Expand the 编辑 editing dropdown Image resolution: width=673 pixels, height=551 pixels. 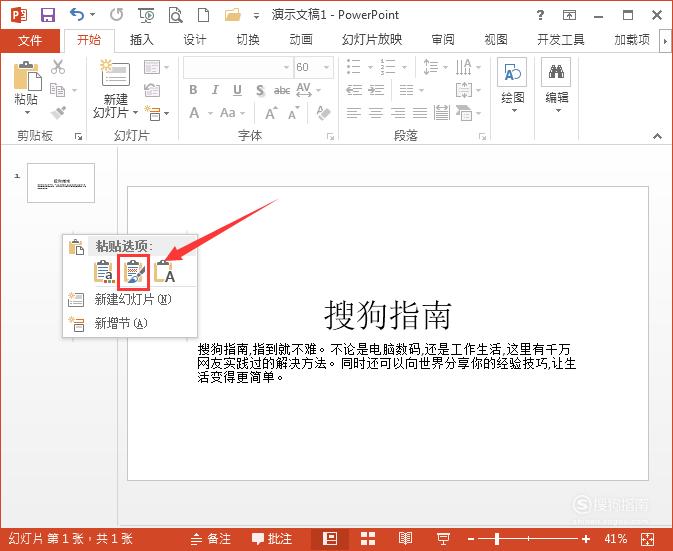(558, 111)
